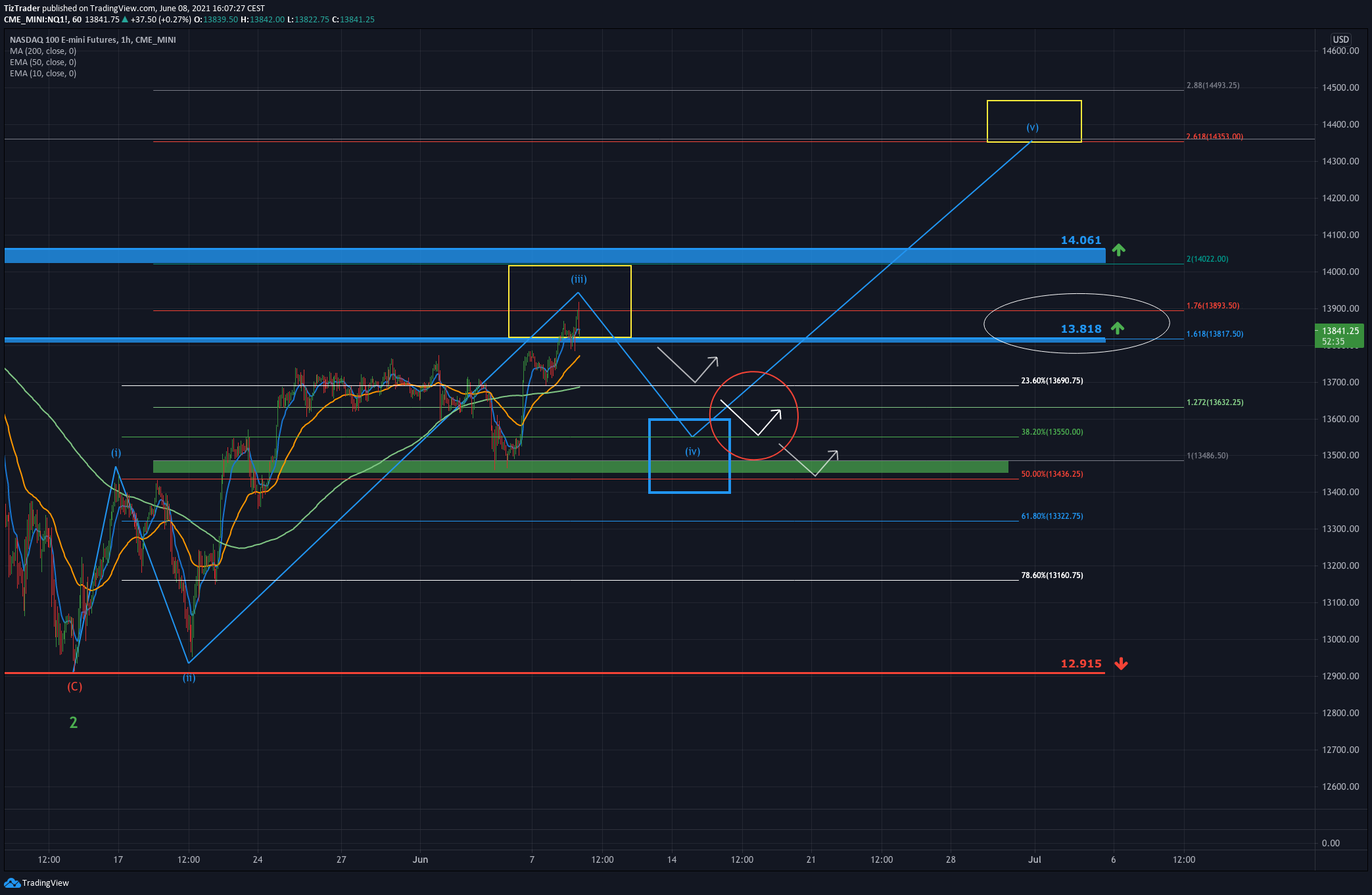This screenshot has height=895, width=1372.
Task: Click the 61.80%(13322.75) retracement label
Action: pos(1052,516)
